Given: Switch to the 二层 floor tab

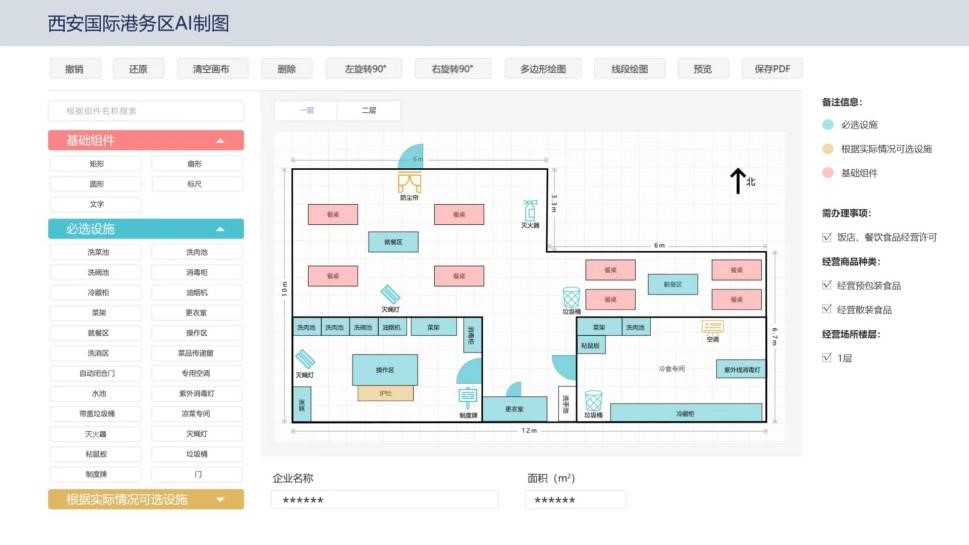Looking at the screenshot, I should pyautogui.click(x=368, y=111).
